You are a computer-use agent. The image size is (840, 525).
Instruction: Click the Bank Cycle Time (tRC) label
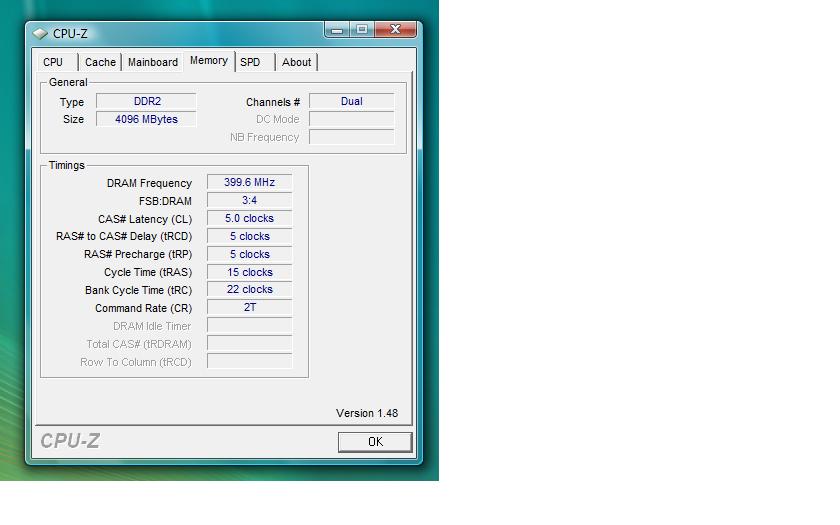coord(138,290)
